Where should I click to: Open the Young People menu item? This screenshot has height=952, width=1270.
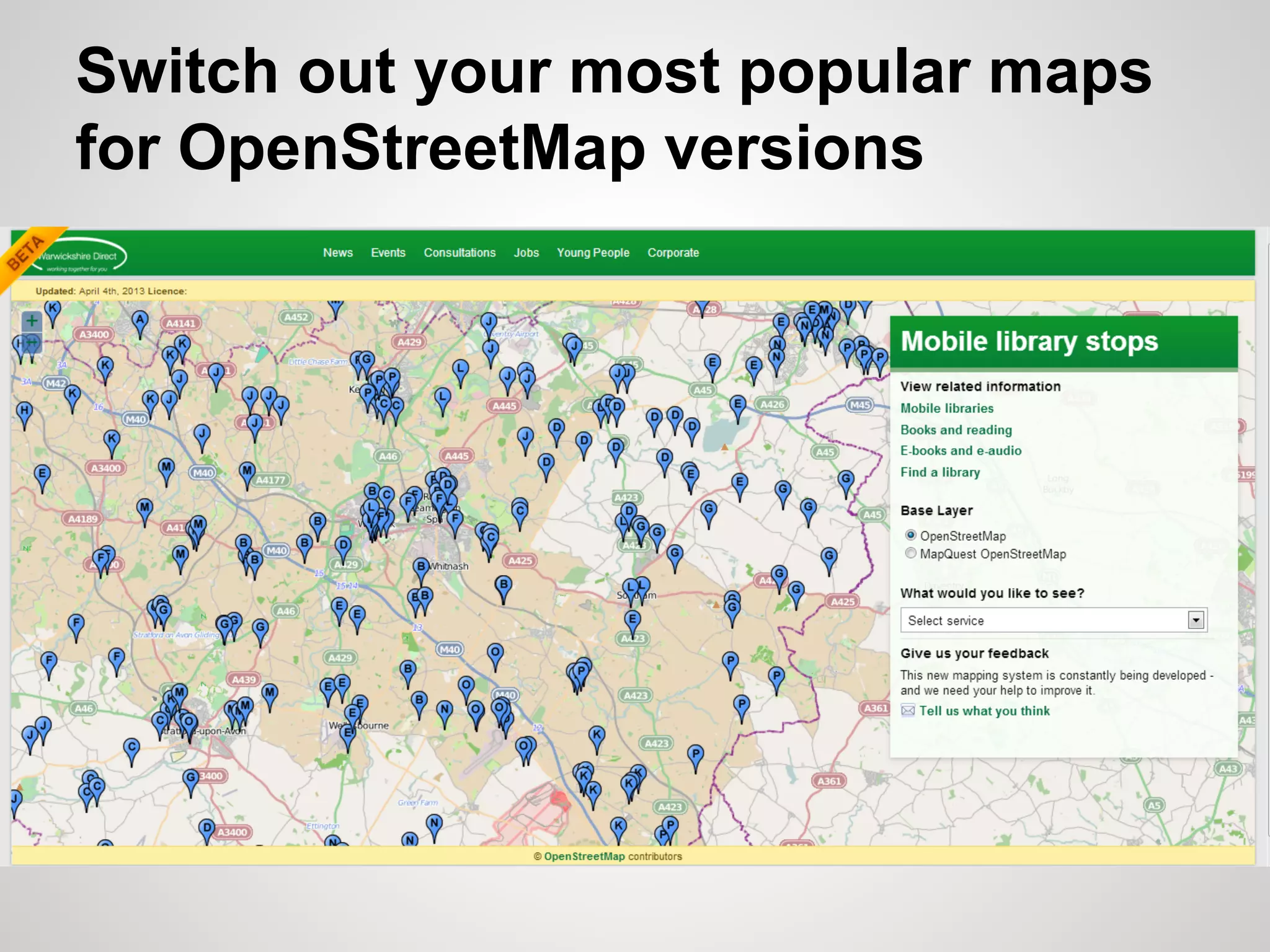pyautogui.click(x=593, y=253)
